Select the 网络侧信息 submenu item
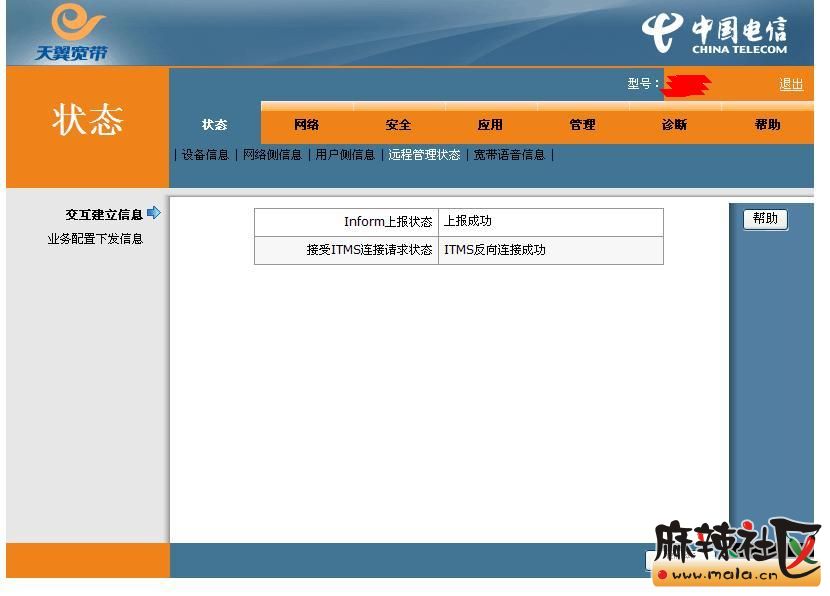 (x=272, y=155)
